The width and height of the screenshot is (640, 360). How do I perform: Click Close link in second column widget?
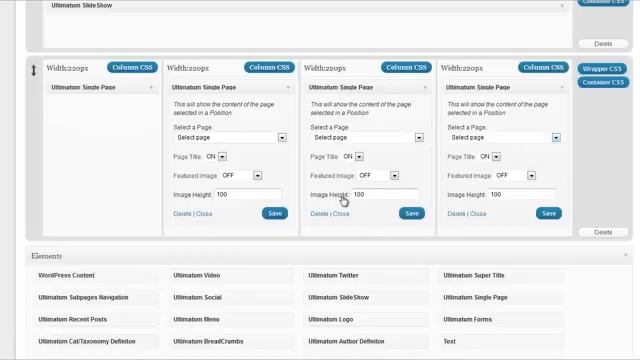(204, 214)
